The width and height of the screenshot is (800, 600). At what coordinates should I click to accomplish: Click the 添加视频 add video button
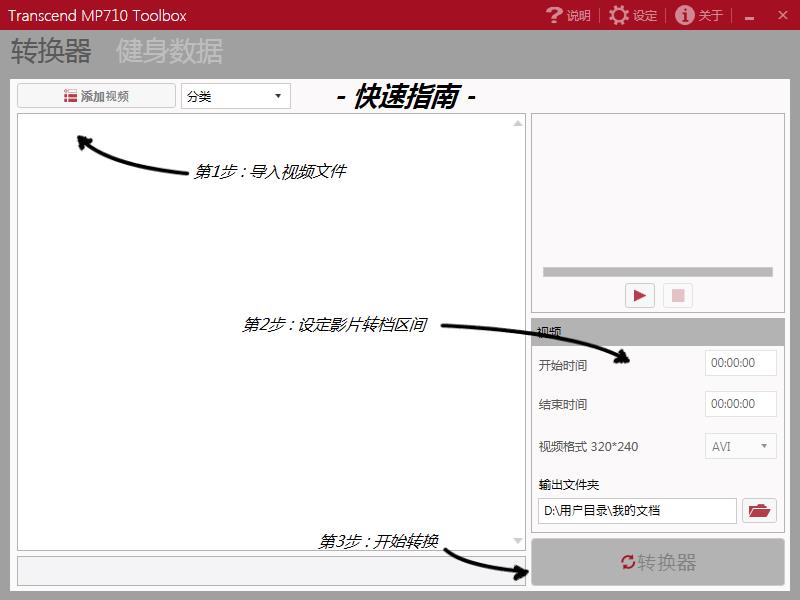(x=96, y=96)
